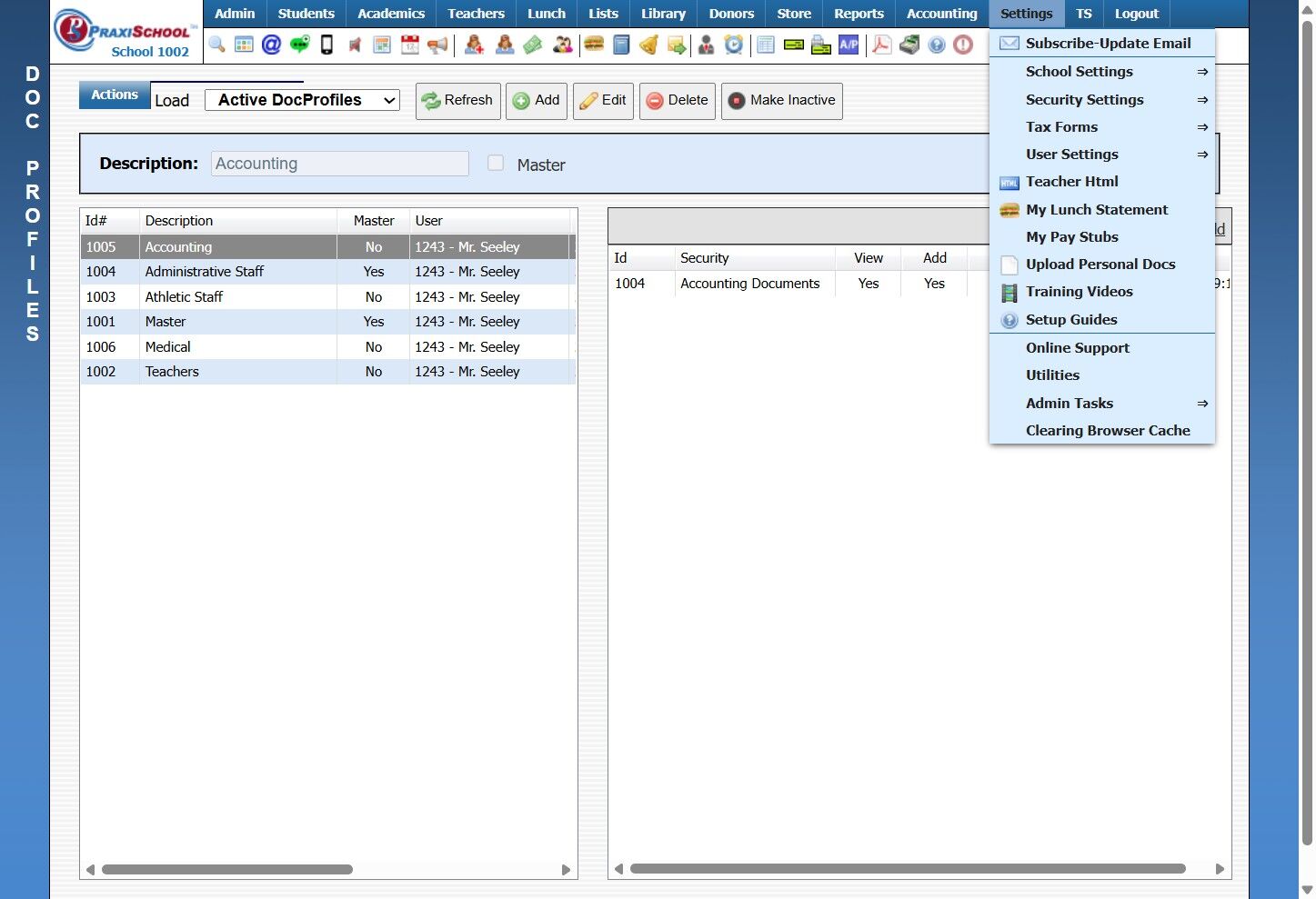Click the mobile phone toolbar icon
Viewport: 1316px width, 899px height.
coord(326,45)
